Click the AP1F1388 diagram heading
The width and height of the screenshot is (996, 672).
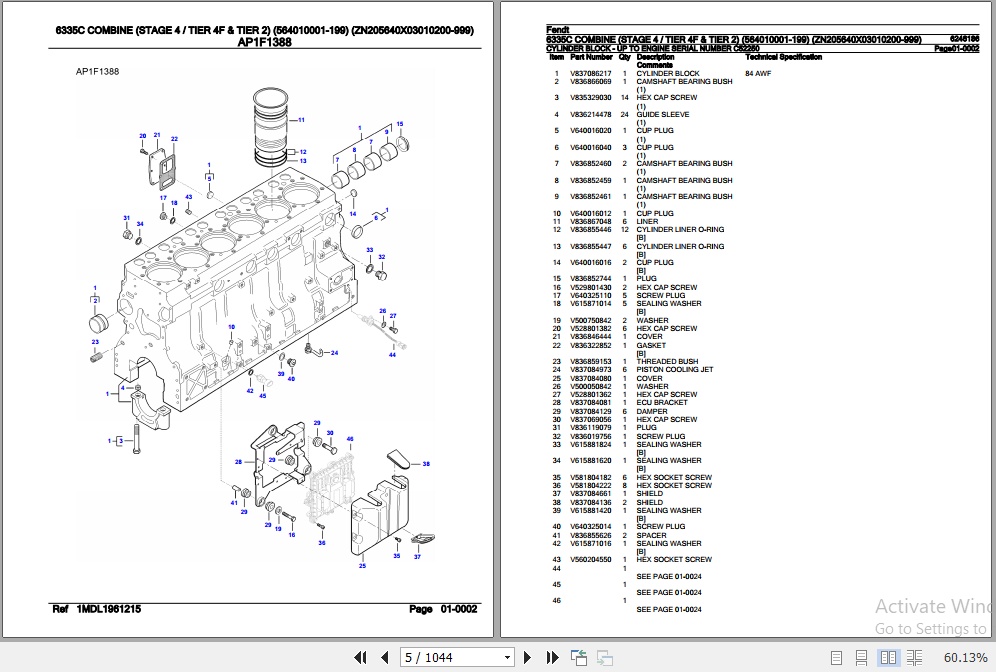265,43
